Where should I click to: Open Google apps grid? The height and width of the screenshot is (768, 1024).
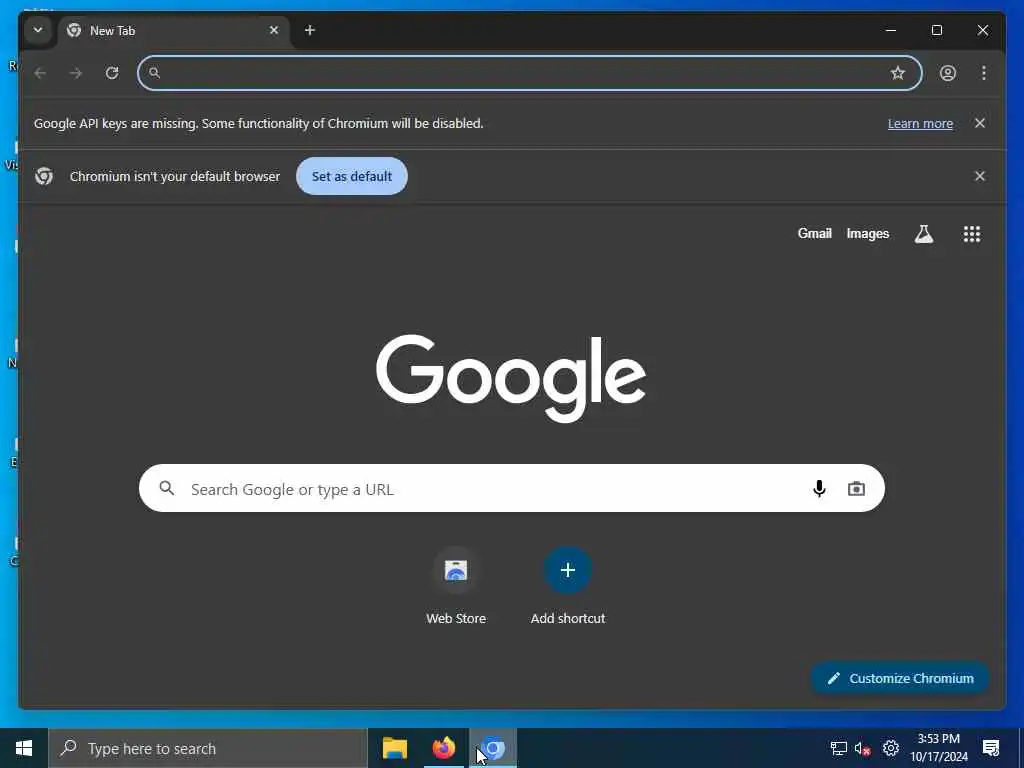point(972,234)
